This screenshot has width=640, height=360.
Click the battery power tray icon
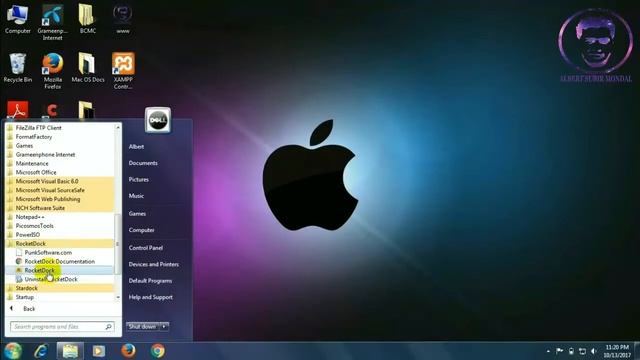pyautogui.click(x=571, y=351)
